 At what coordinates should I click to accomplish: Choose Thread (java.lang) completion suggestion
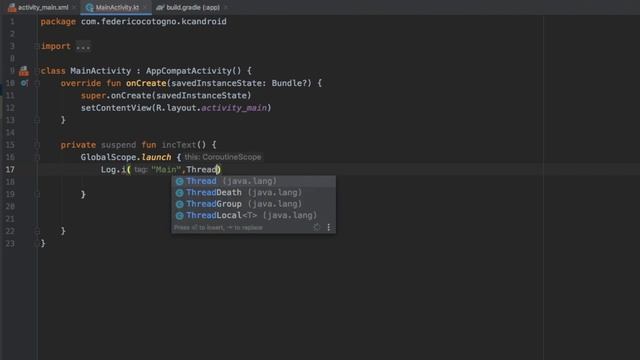coord(253,181)
